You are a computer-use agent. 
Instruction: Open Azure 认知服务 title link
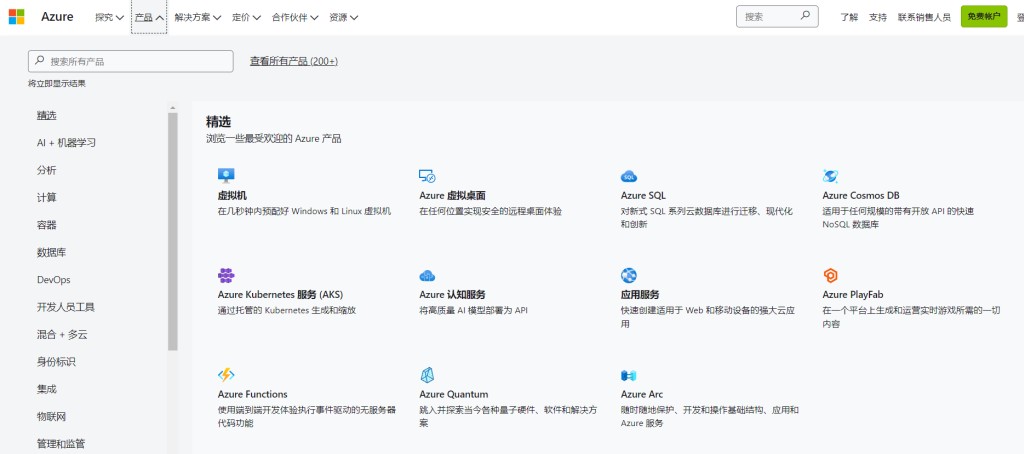point(452,295)
